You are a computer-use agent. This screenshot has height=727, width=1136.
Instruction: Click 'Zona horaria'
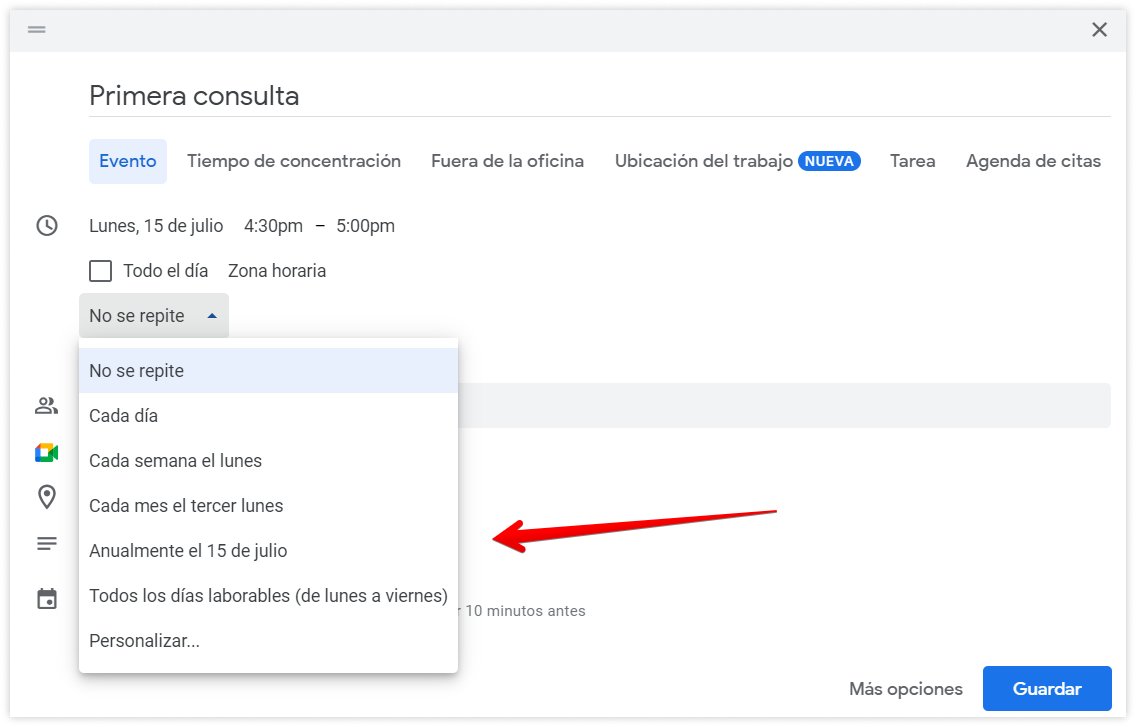(277, 271)
